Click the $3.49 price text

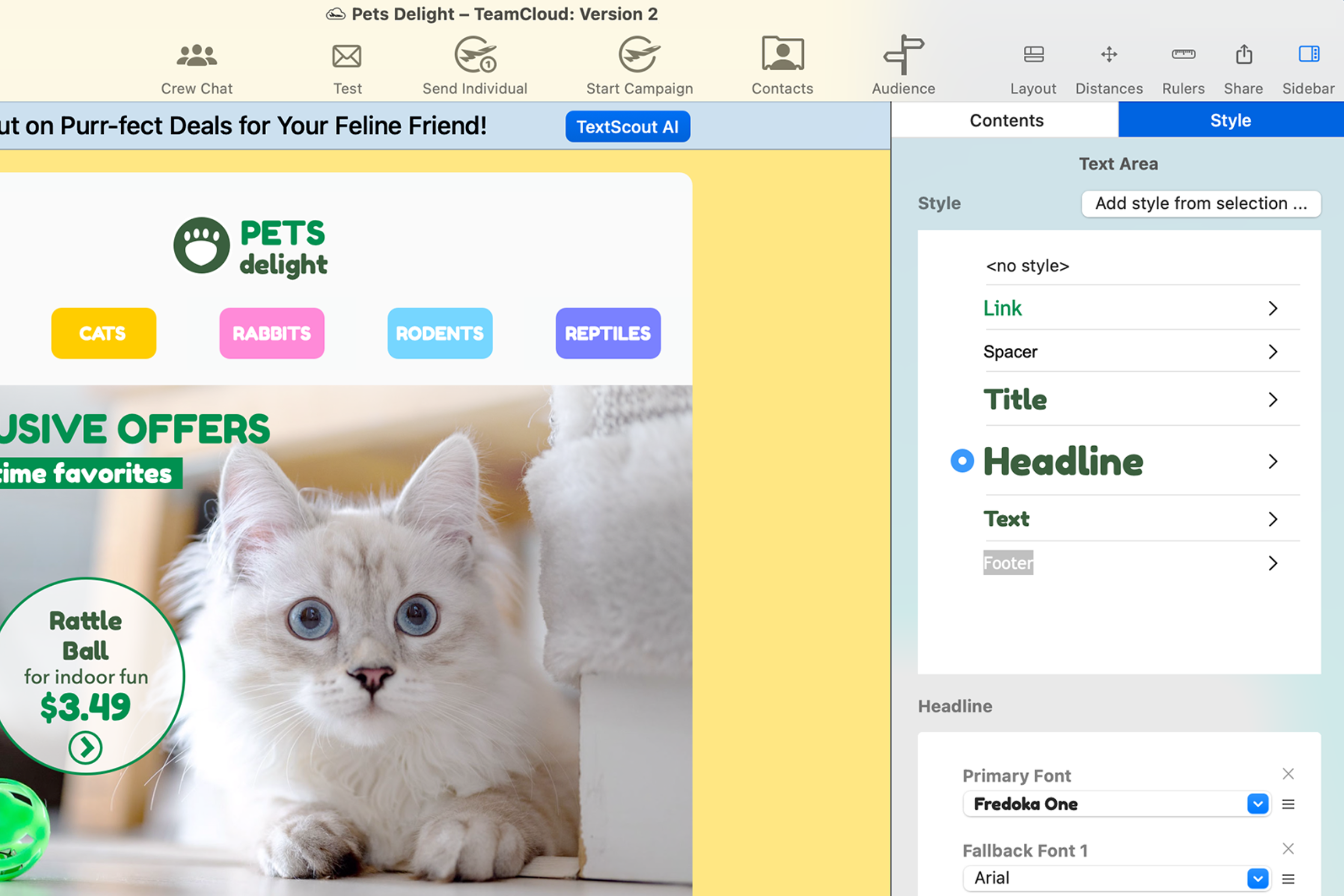tap(85, 707)
